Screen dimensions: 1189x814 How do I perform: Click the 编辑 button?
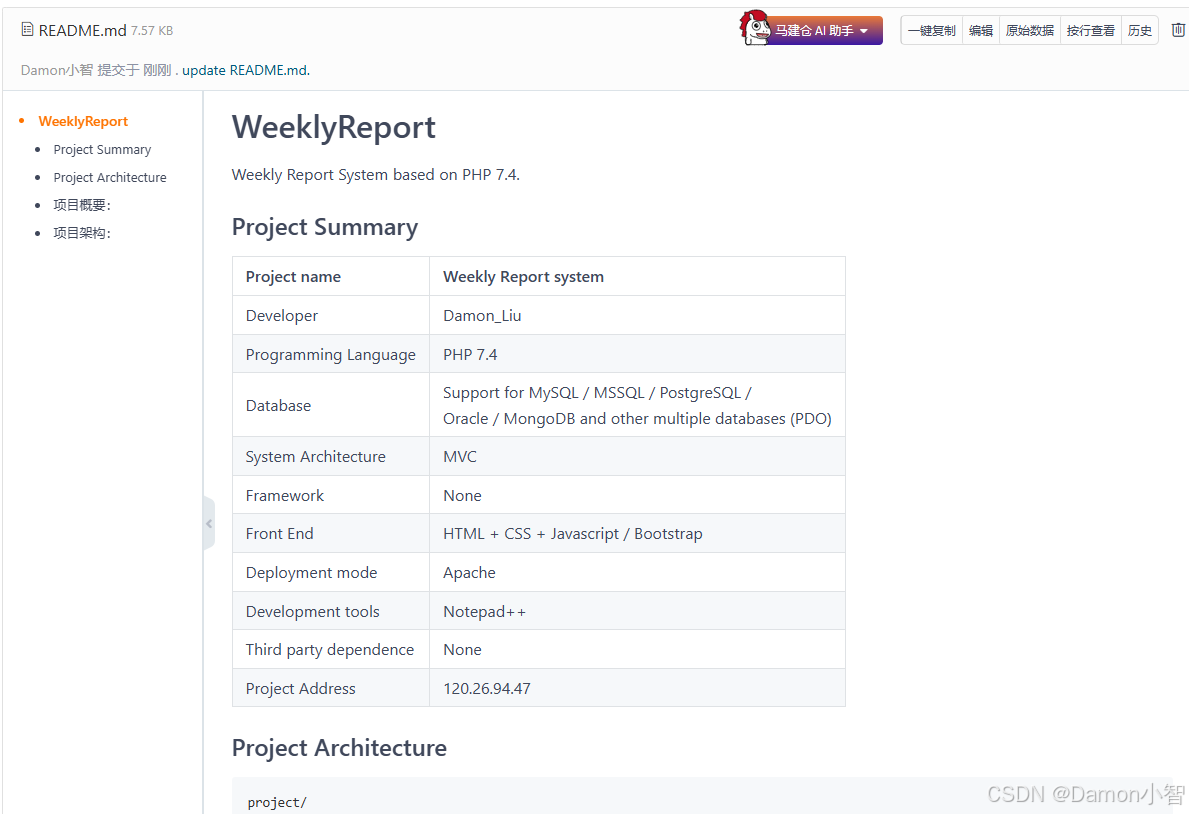[980, 30]
